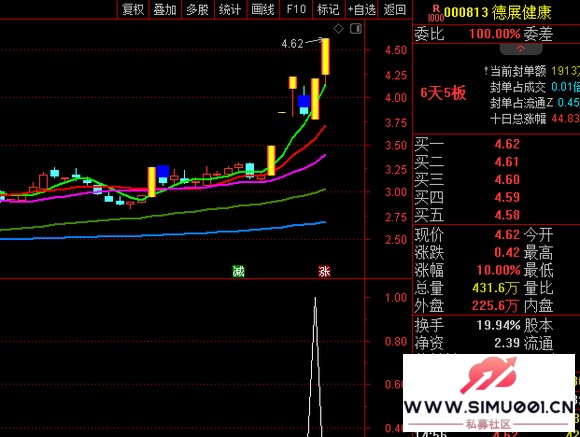
Task: Click the red 涨 marker on the chart
Action: 324,272
